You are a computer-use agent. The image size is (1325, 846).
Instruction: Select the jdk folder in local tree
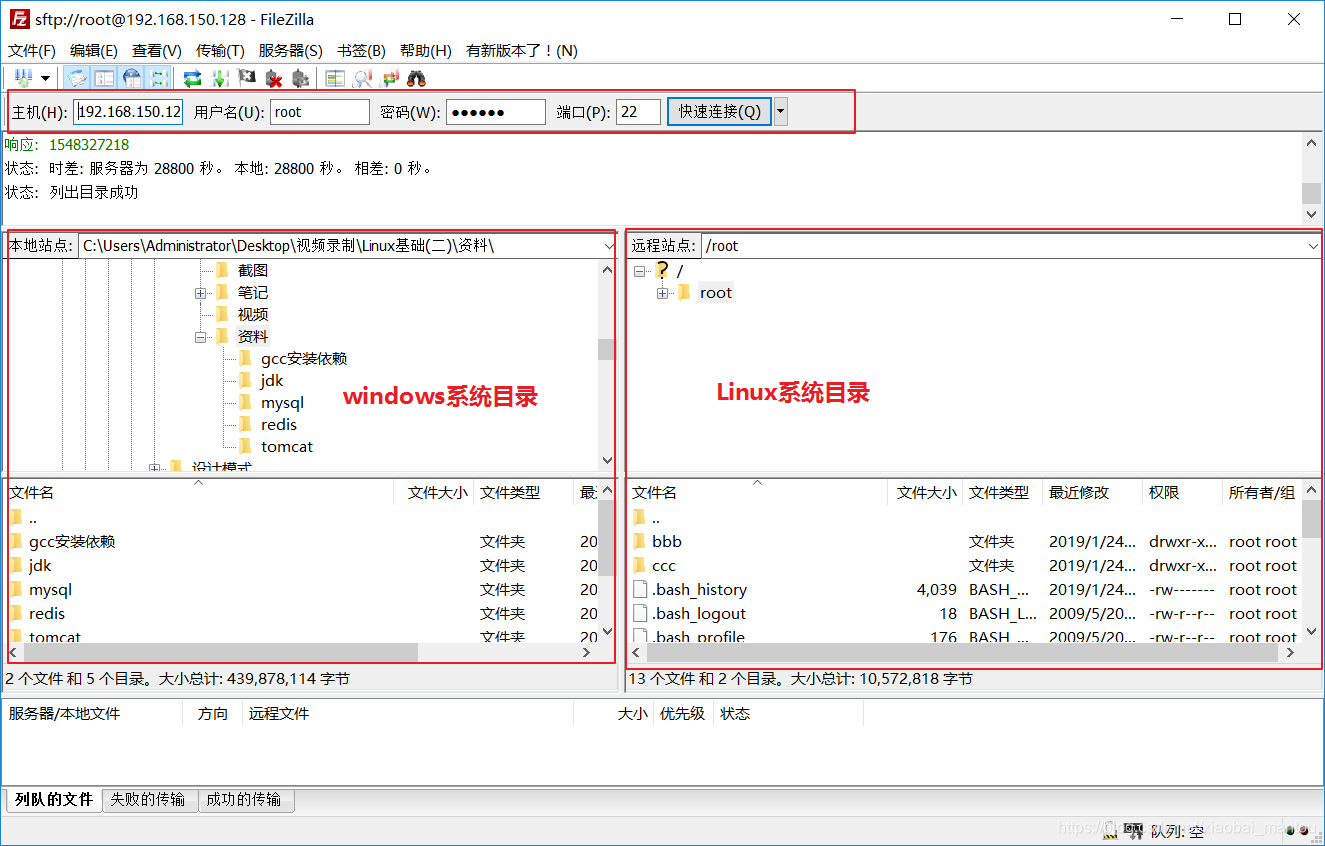pos(272,380)
